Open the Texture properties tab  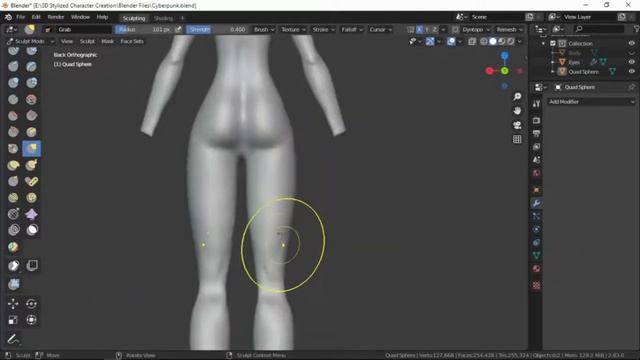point(536,285)
